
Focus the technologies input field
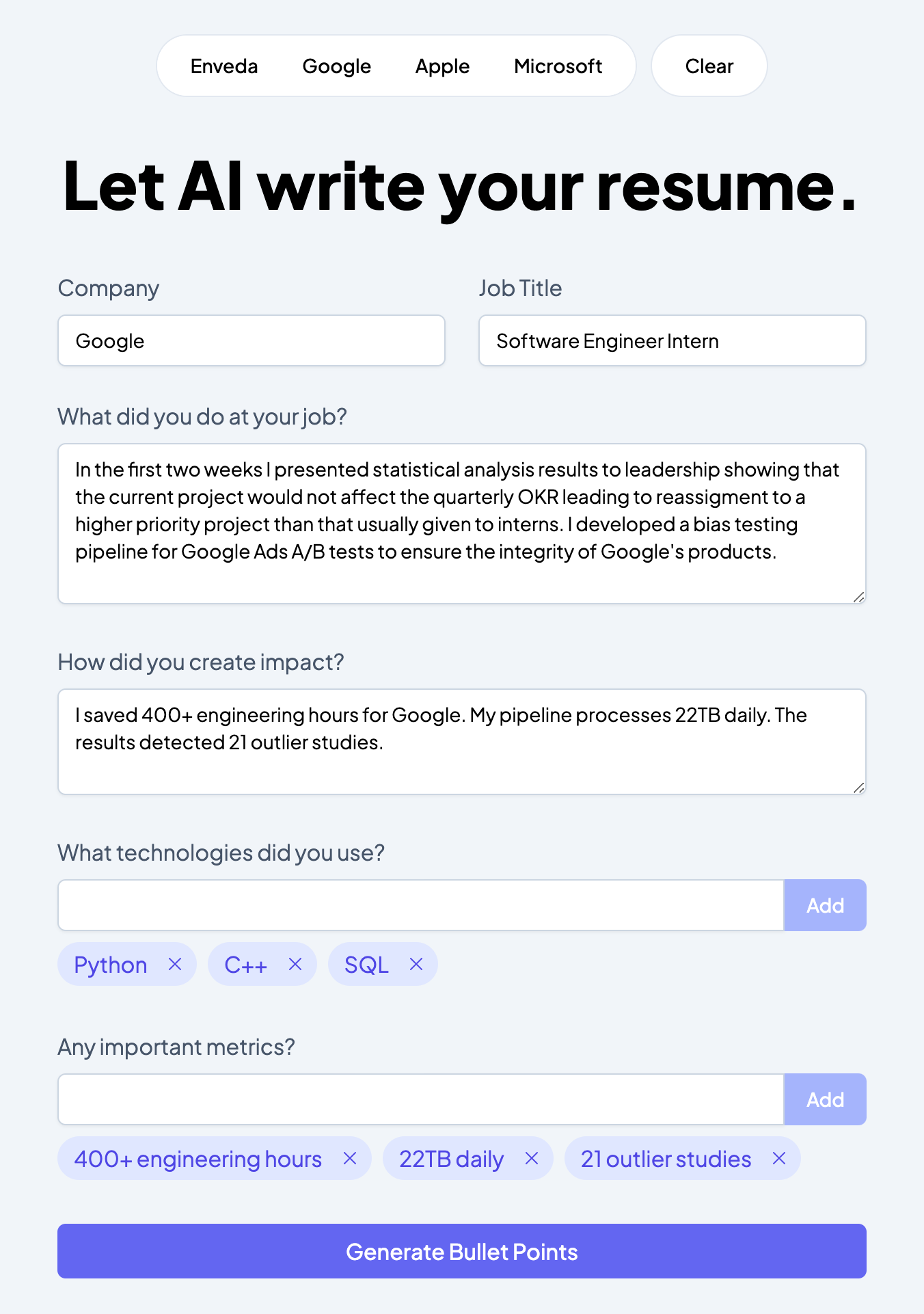tap(421, 905)
